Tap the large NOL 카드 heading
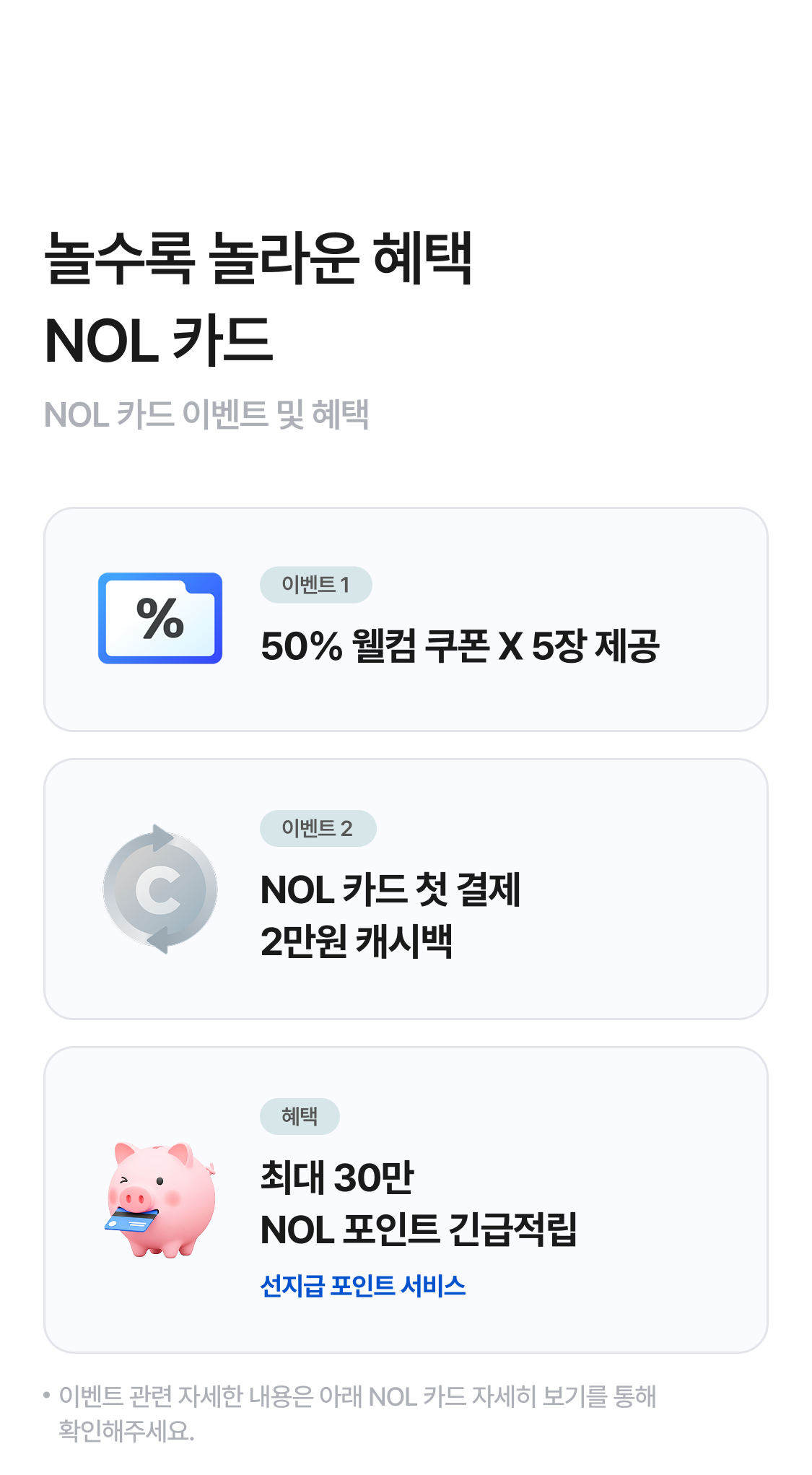Screen dimensions: 812x1475 tap(159, 341)
